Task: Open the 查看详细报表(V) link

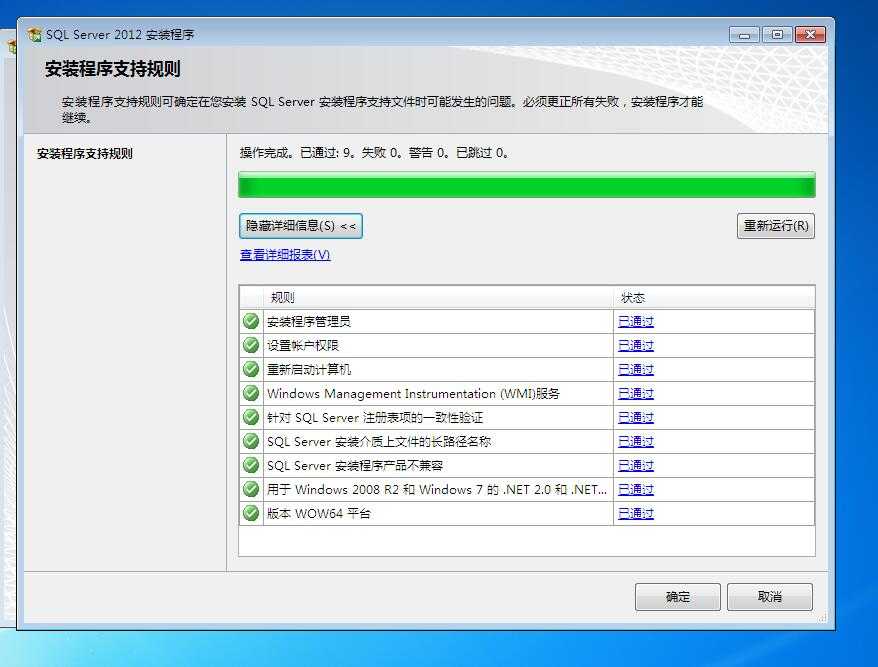Action: coord(285,255)
